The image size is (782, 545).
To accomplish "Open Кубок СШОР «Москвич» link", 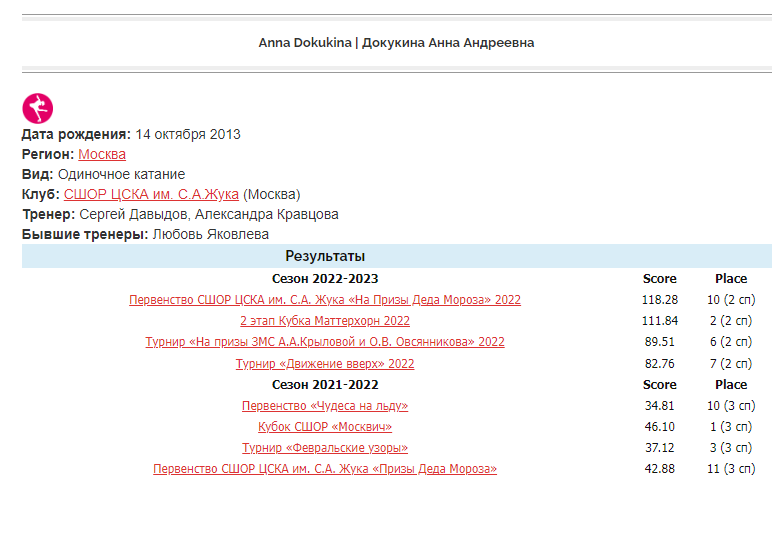I will click(x=325, y=427).
